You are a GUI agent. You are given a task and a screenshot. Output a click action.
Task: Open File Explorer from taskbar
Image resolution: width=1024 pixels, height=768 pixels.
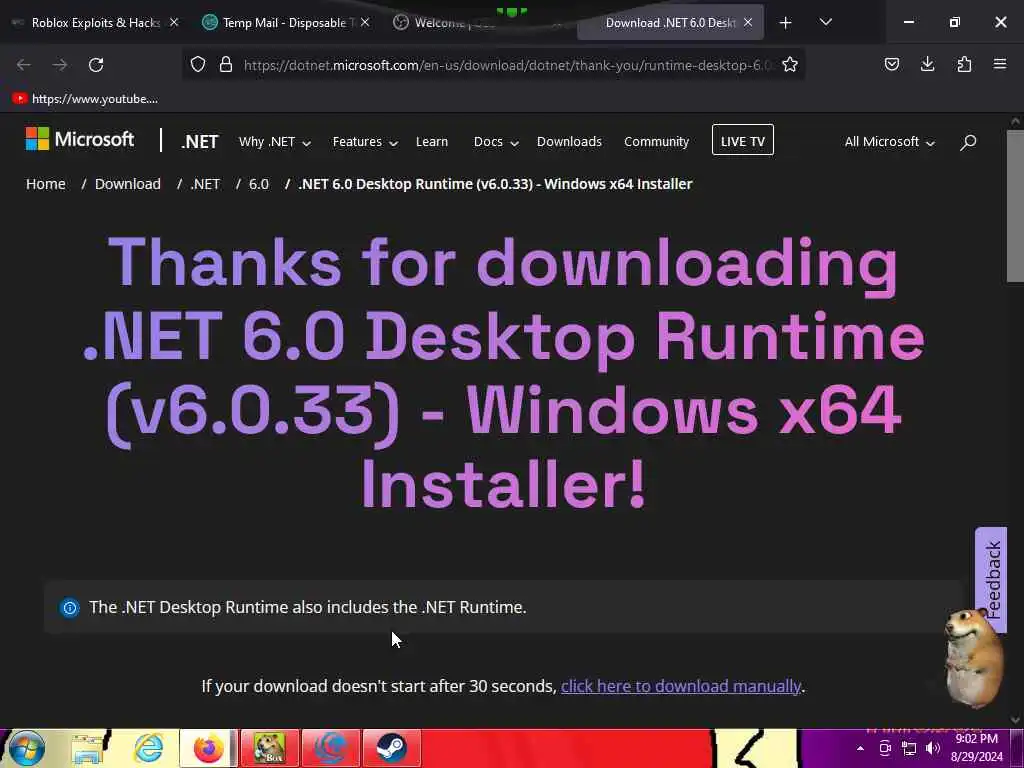tap(88, 748)
